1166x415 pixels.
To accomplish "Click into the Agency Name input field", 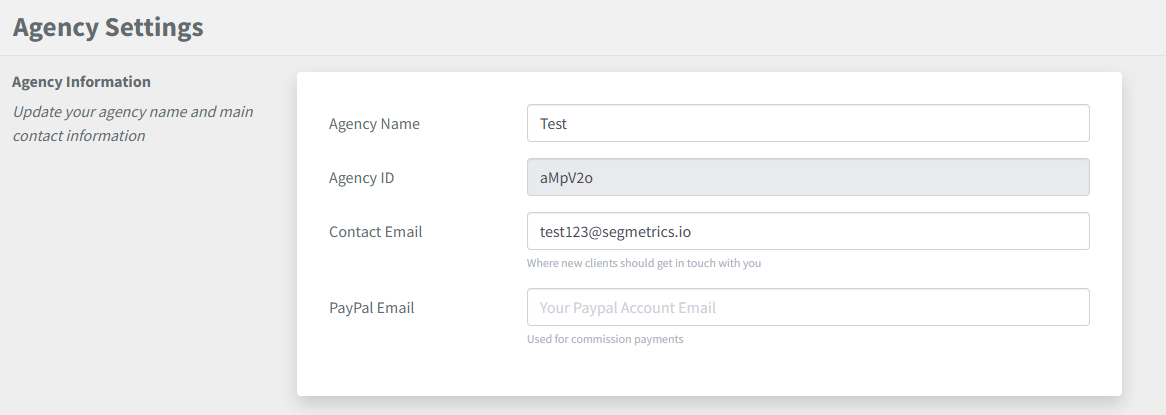I will click(807, 124).
